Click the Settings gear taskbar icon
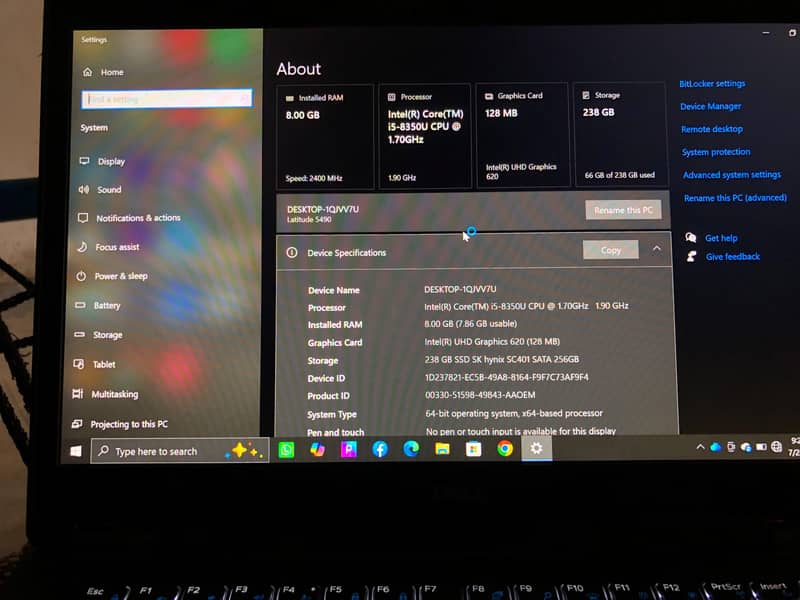 tap(536, 448)
